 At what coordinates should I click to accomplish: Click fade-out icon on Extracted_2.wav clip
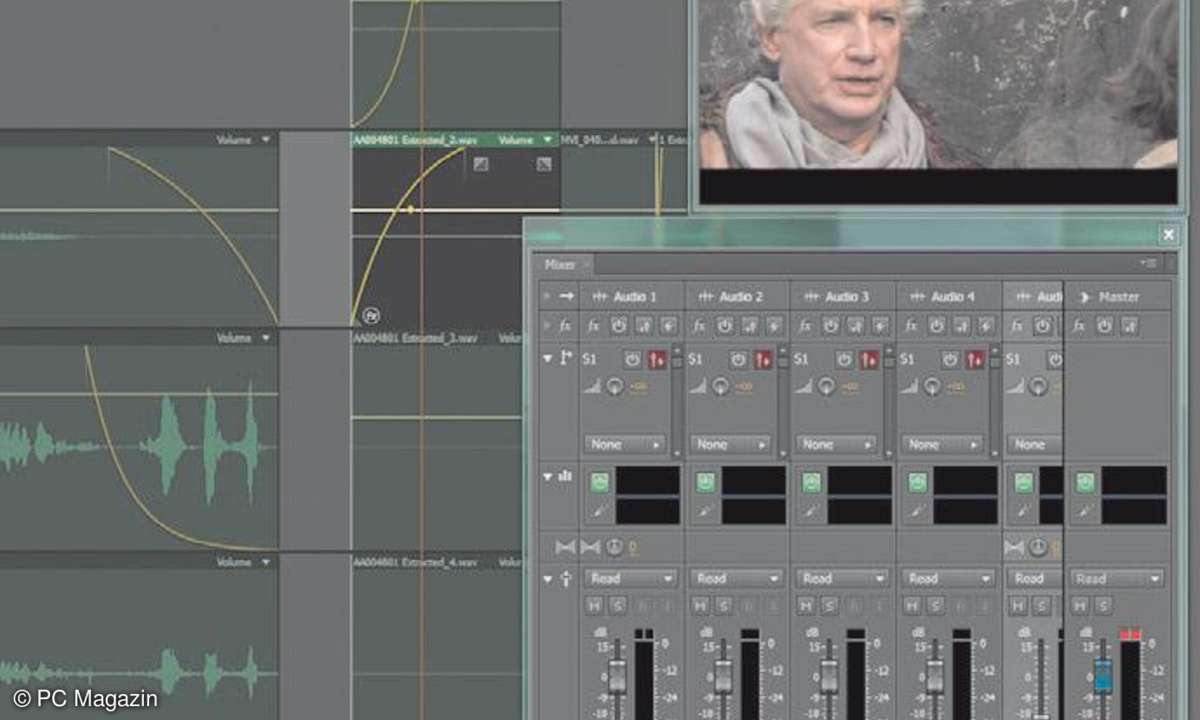pos(544,164)
